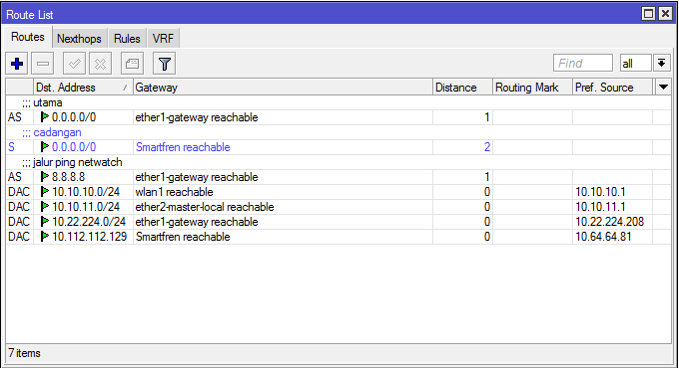
Task: Sort by Dst. Address column header
Action: click(x=83, y=87)
